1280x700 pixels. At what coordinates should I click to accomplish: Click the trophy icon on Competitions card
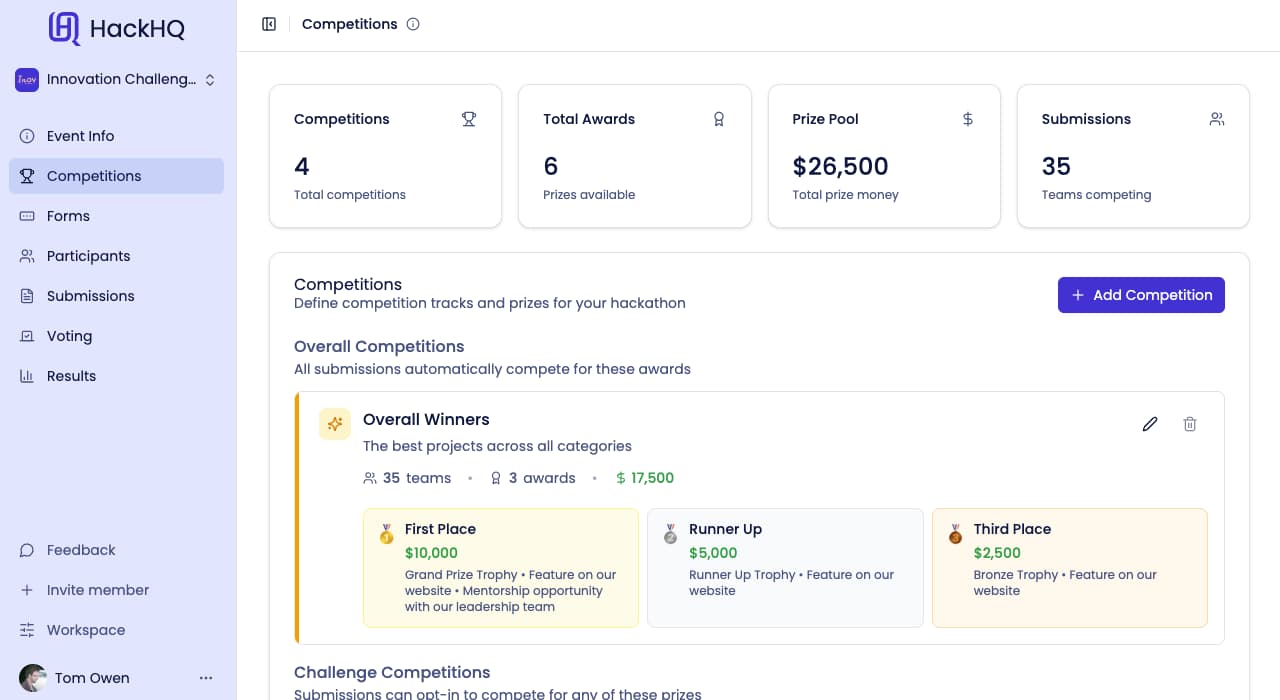tap(468, 118)
